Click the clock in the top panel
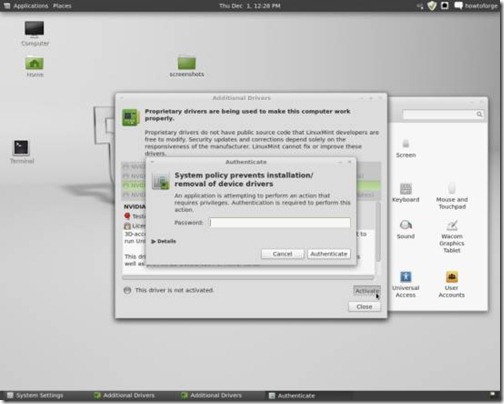 (250, 6)
